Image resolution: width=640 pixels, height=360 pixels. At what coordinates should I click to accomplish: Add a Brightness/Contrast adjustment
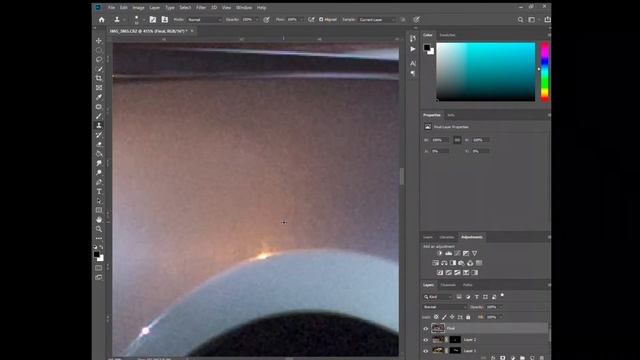click(440, 253)
